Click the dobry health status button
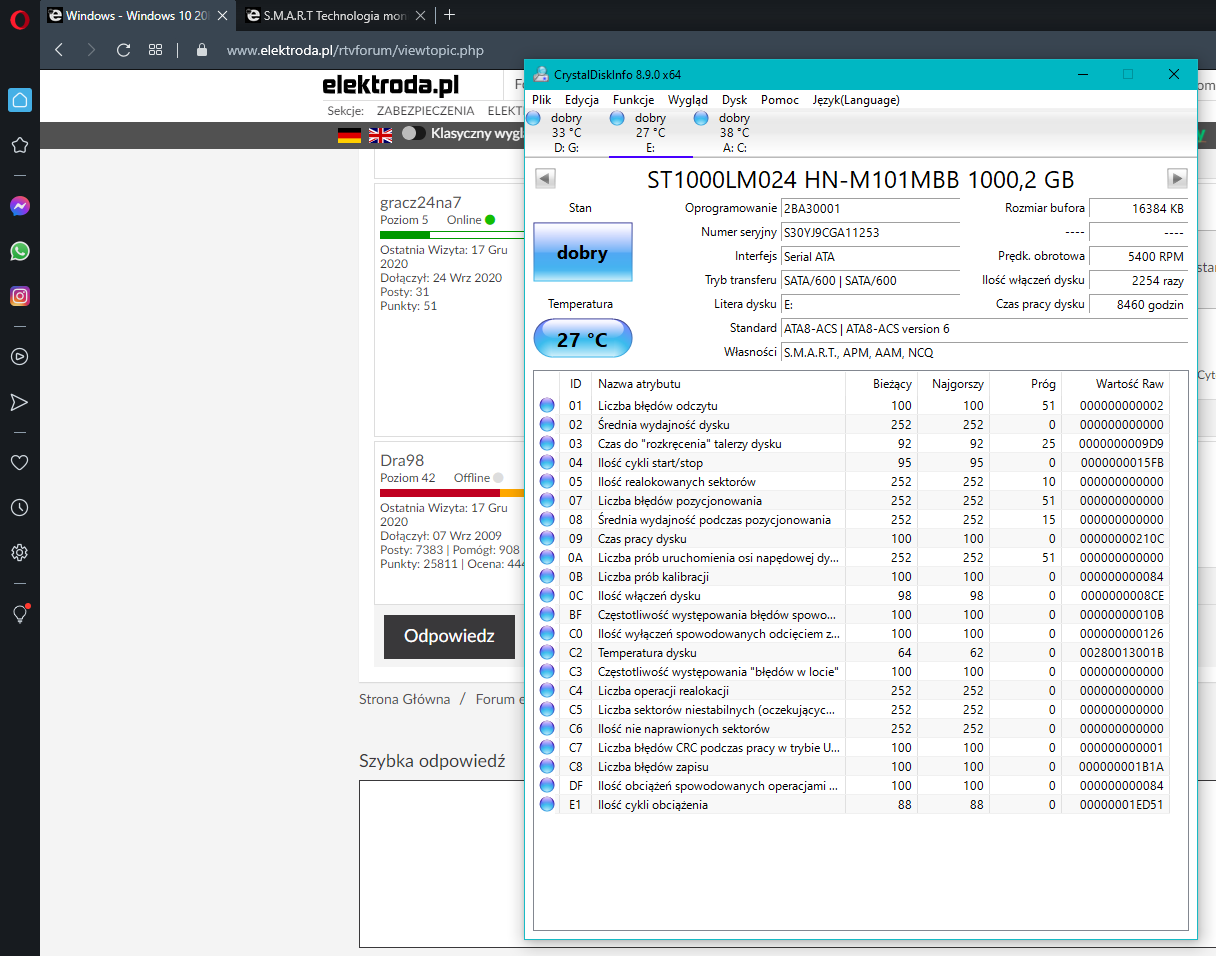1216x956 pixels. tap(583, 252)
